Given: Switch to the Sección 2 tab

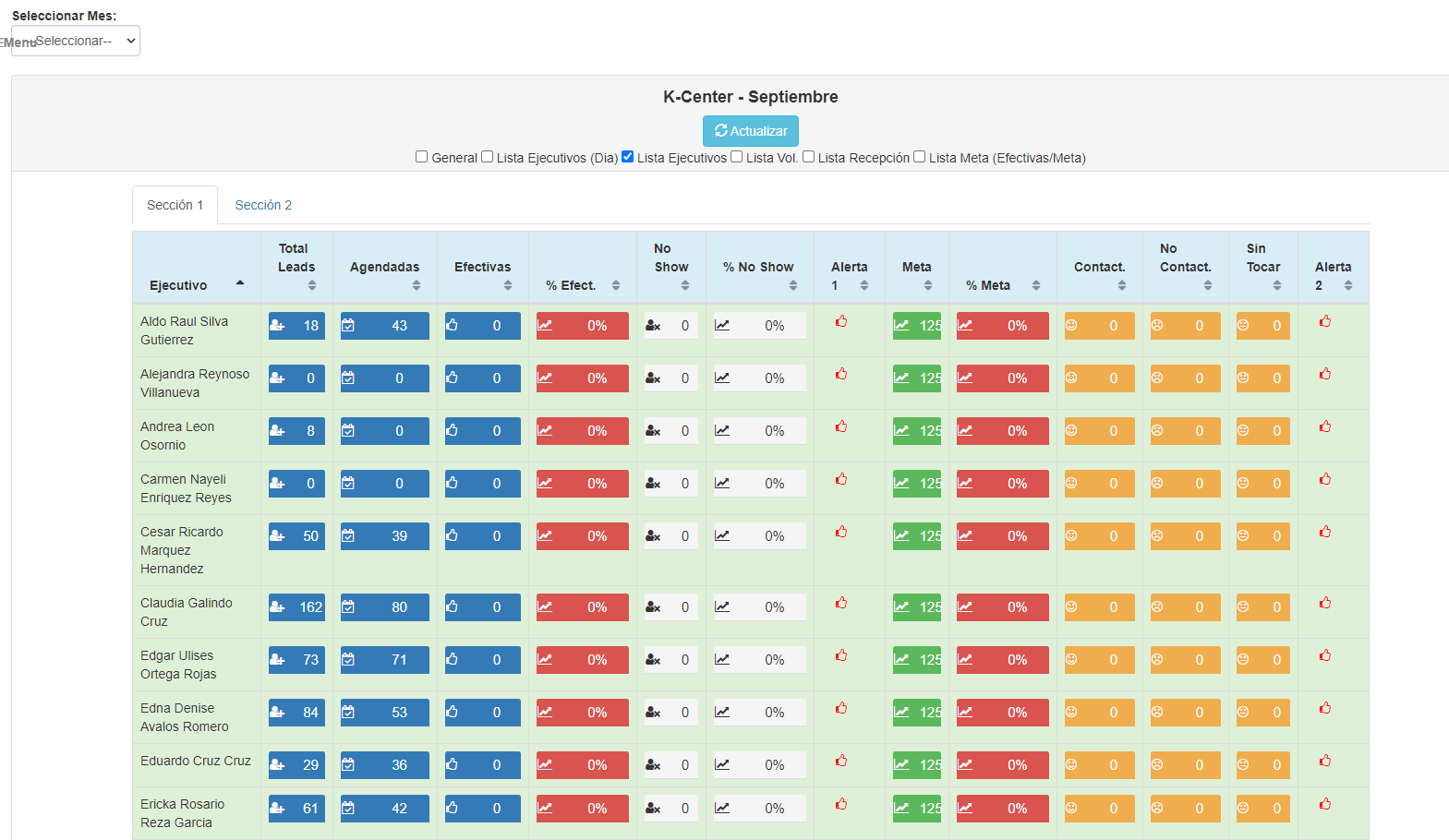Looking at the screenshot, I should coord(263,205).
